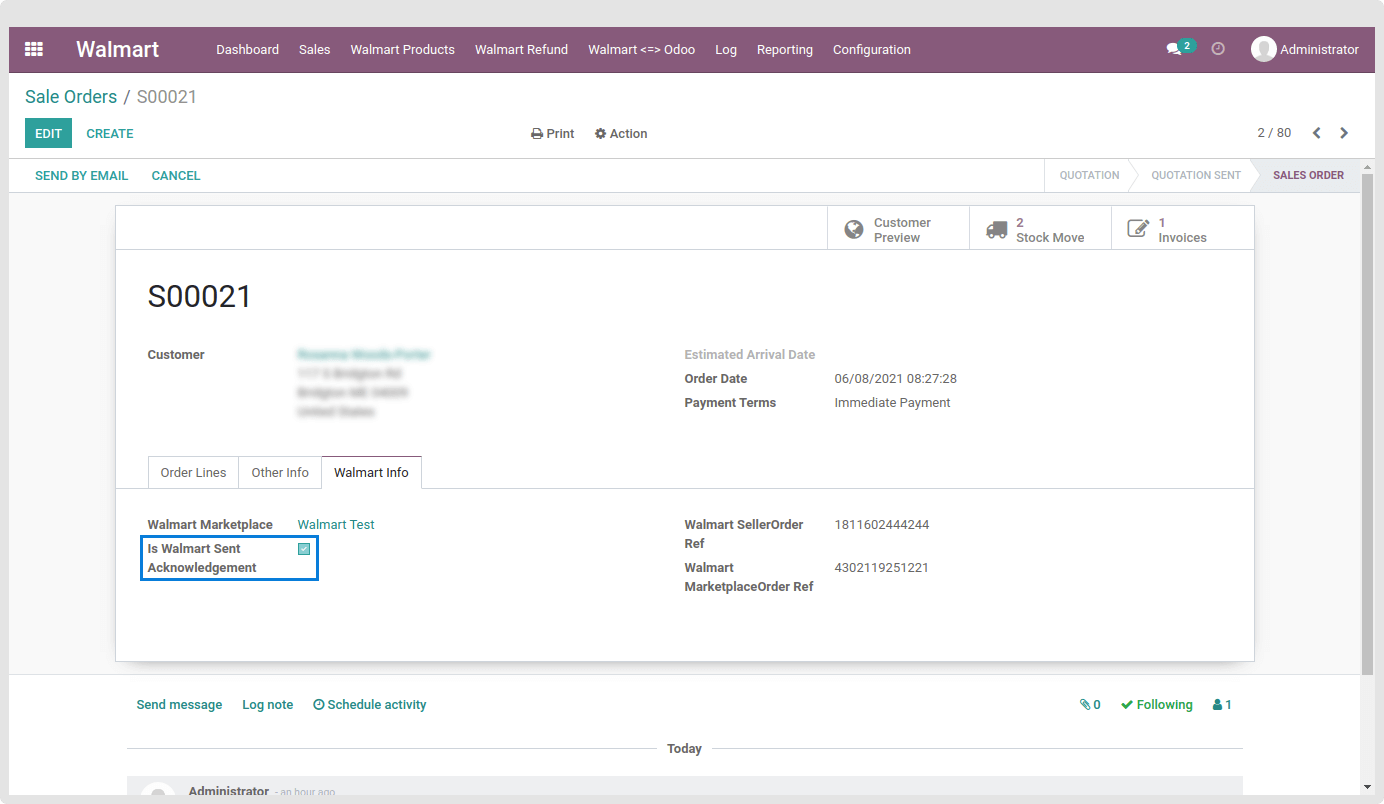Open the apps grid menu icon
Viewport: 1384px width, 804px height.
[34, 49]
